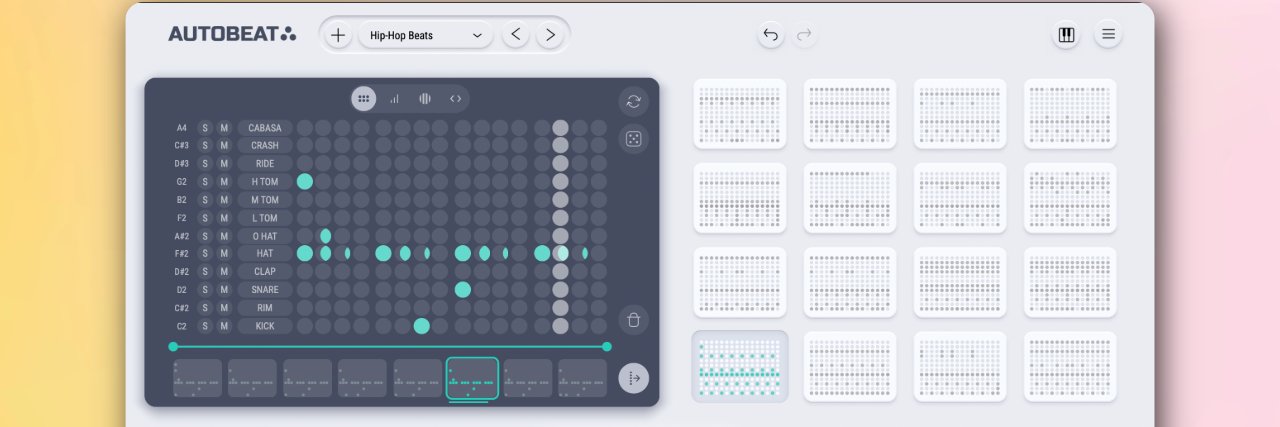The height and width of the screenshot is (427, 1280).
Task: Open the hamburger menu
Action: pos(1108,35)
